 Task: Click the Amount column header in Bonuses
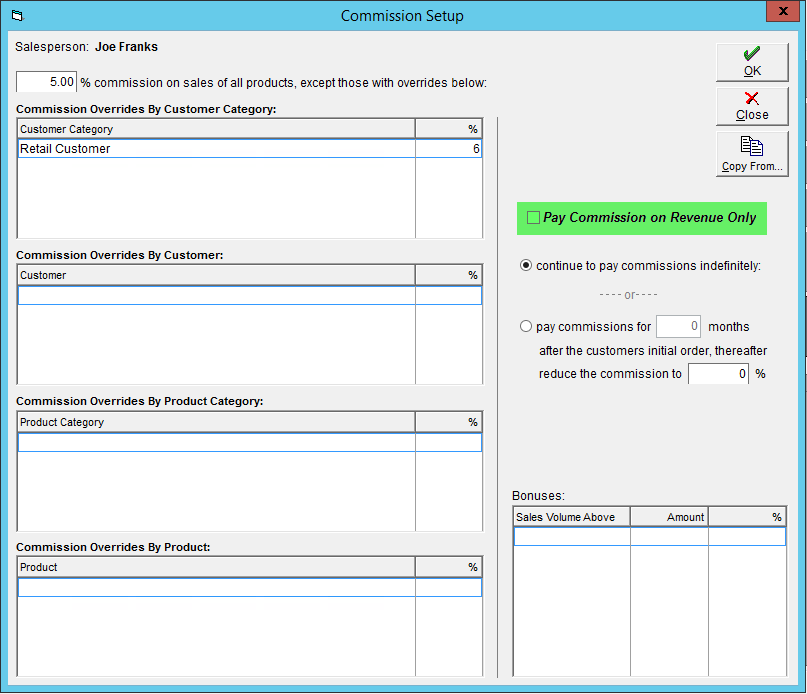(x=669, y=517)
